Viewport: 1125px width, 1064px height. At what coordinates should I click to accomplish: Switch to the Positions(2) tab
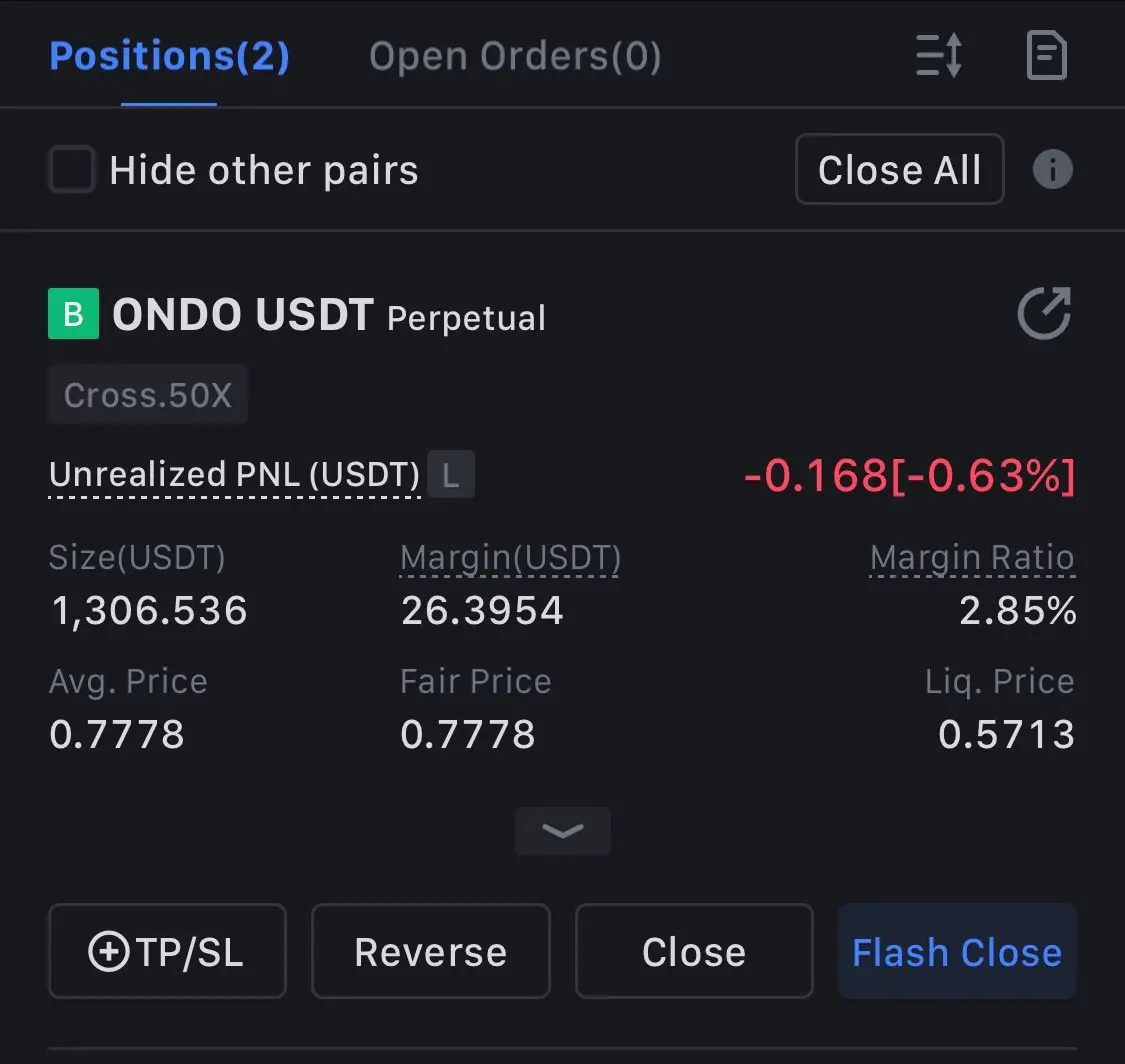pyautogui.click(x=169, y=56)
